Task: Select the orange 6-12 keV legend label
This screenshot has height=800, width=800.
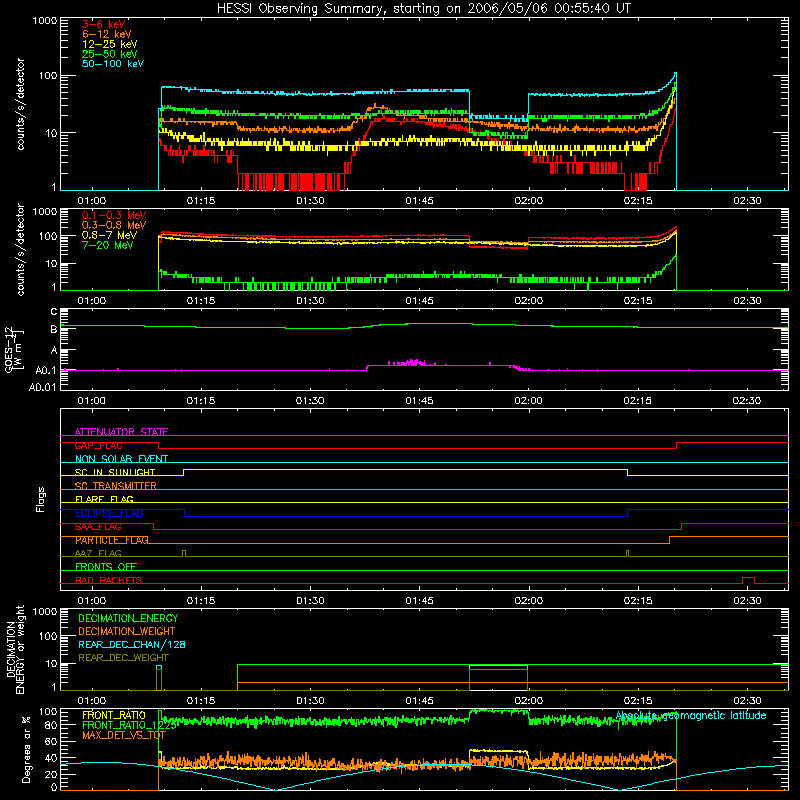Action: point(107,34)
